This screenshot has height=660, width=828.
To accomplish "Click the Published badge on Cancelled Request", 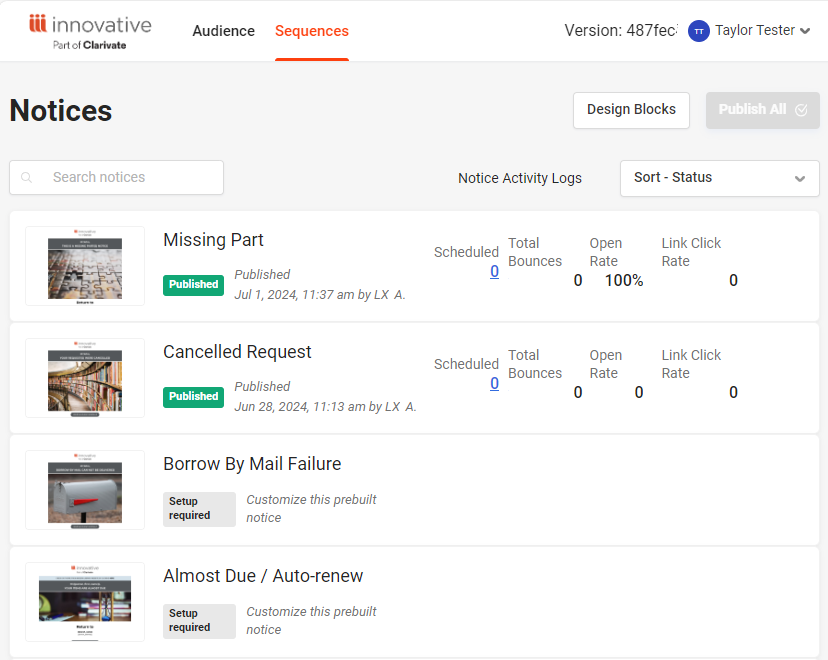I will [193, 397].
